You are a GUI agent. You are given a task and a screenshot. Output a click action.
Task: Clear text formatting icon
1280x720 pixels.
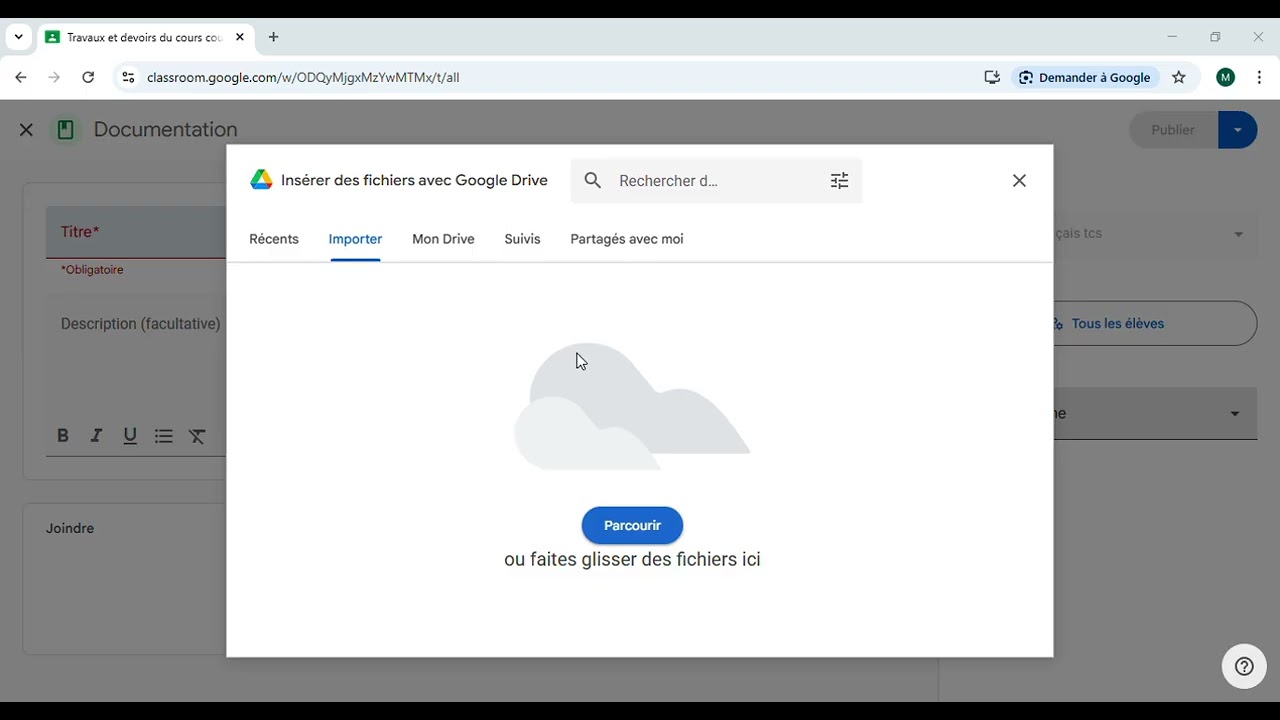tap(198, 436)
